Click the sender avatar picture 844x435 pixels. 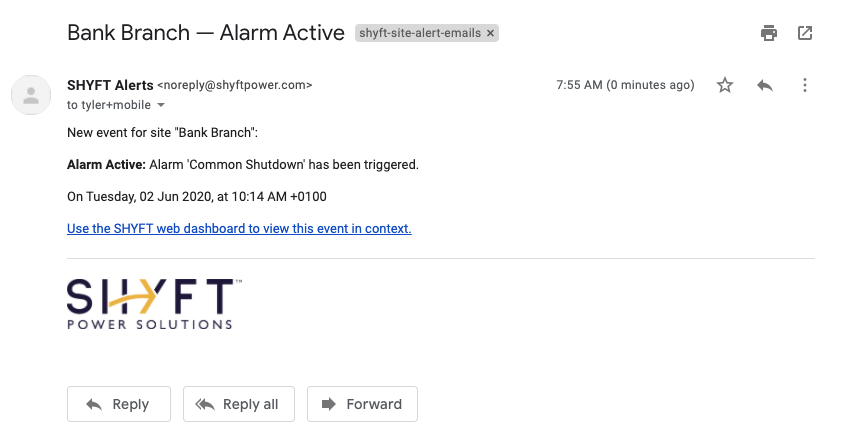31,95
